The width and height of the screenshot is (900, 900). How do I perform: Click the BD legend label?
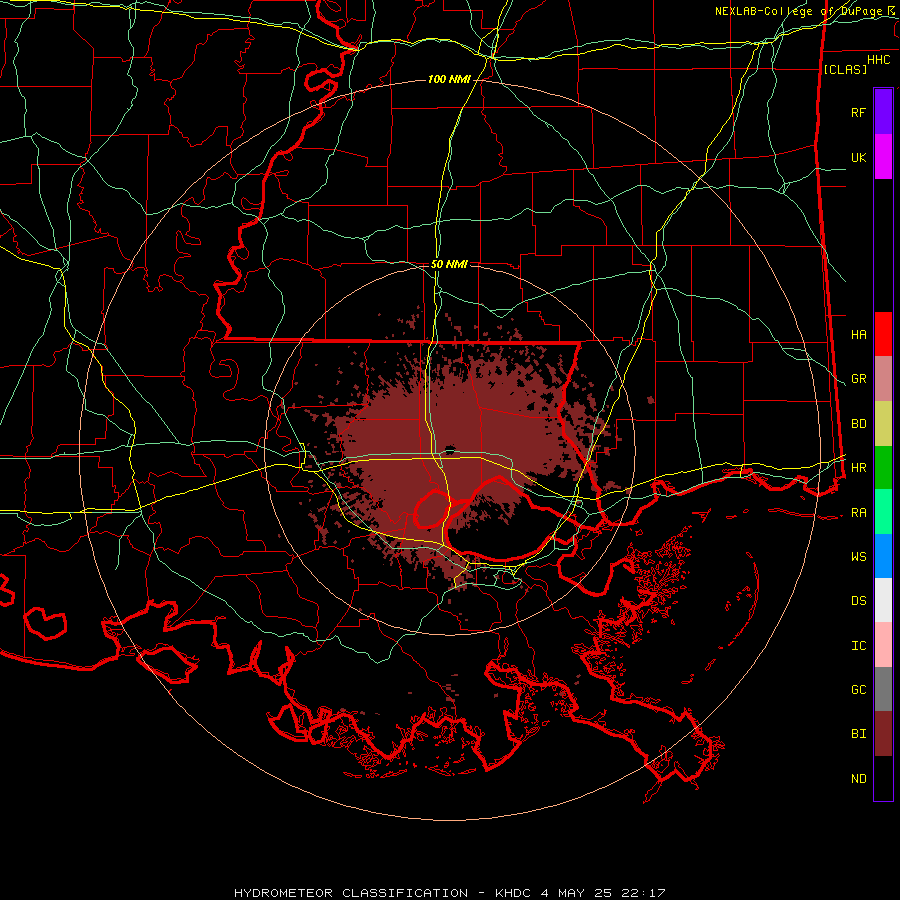pyautogui.click(x=858, y=424)
